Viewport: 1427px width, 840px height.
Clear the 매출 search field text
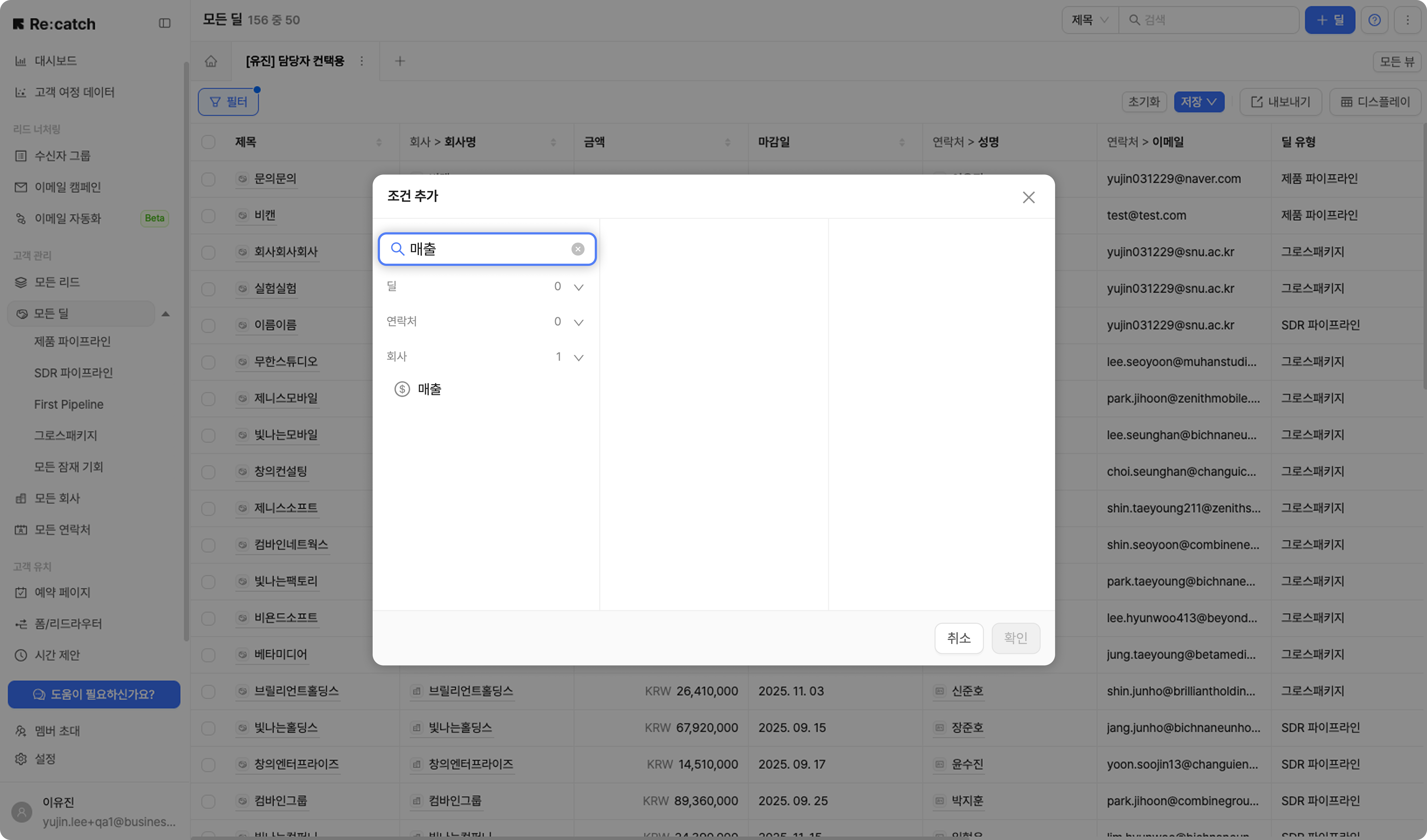[x=578, y=249]
